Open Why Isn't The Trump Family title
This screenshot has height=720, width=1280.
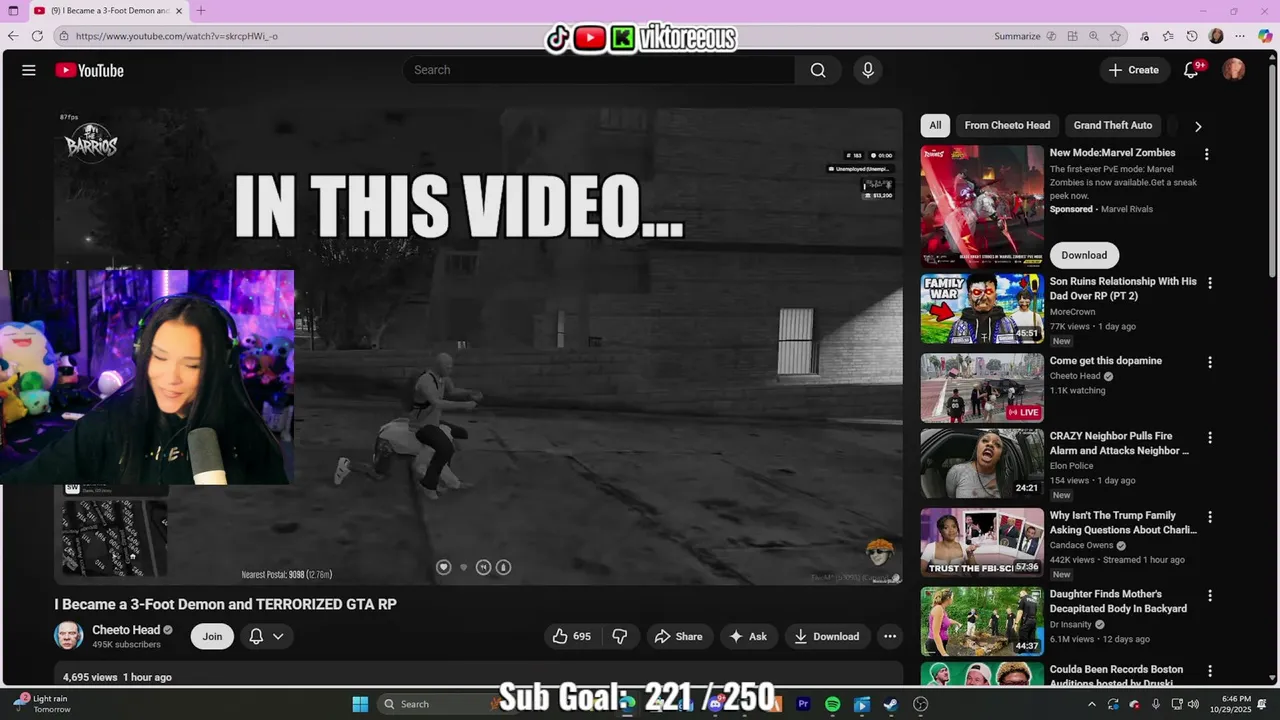click(x=1123, y=523)
